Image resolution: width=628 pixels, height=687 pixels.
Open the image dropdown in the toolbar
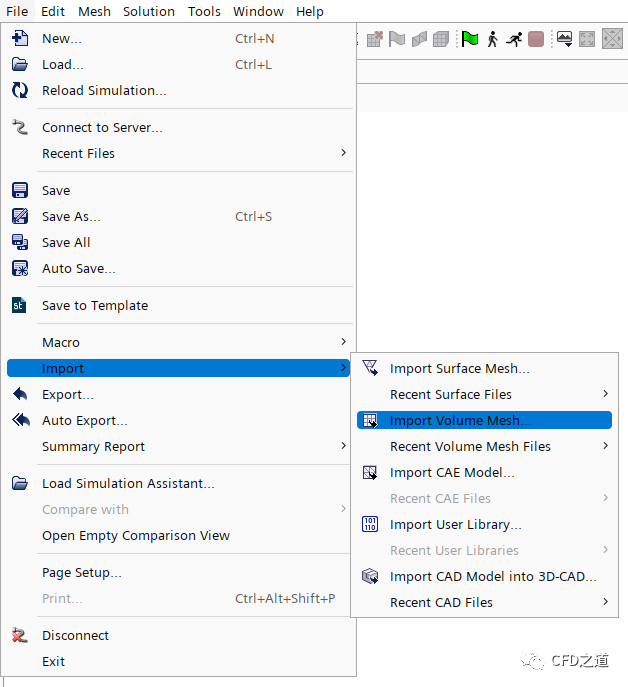[565, 39]
